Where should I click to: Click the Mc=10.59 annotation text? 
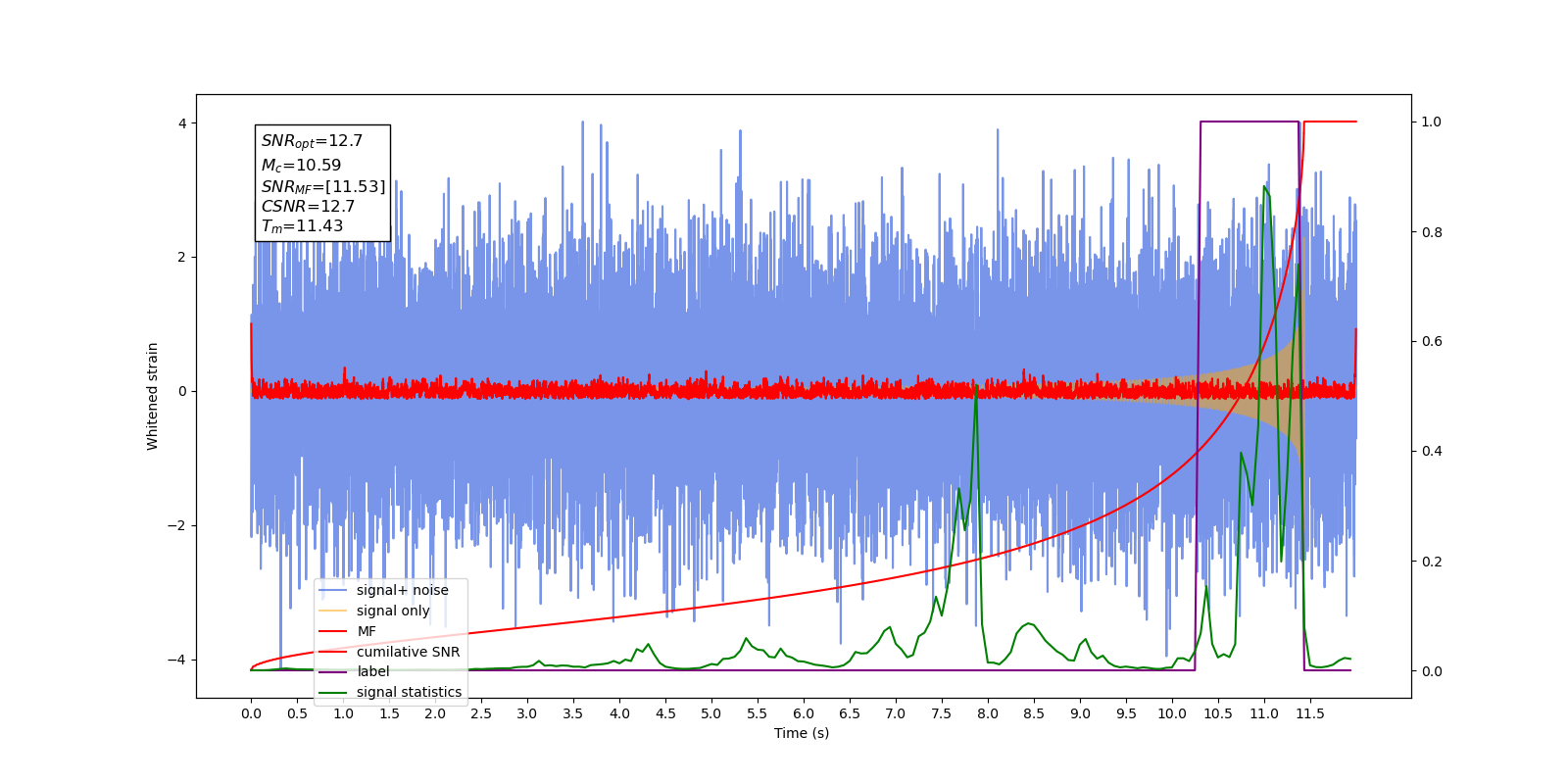(301, 166)
